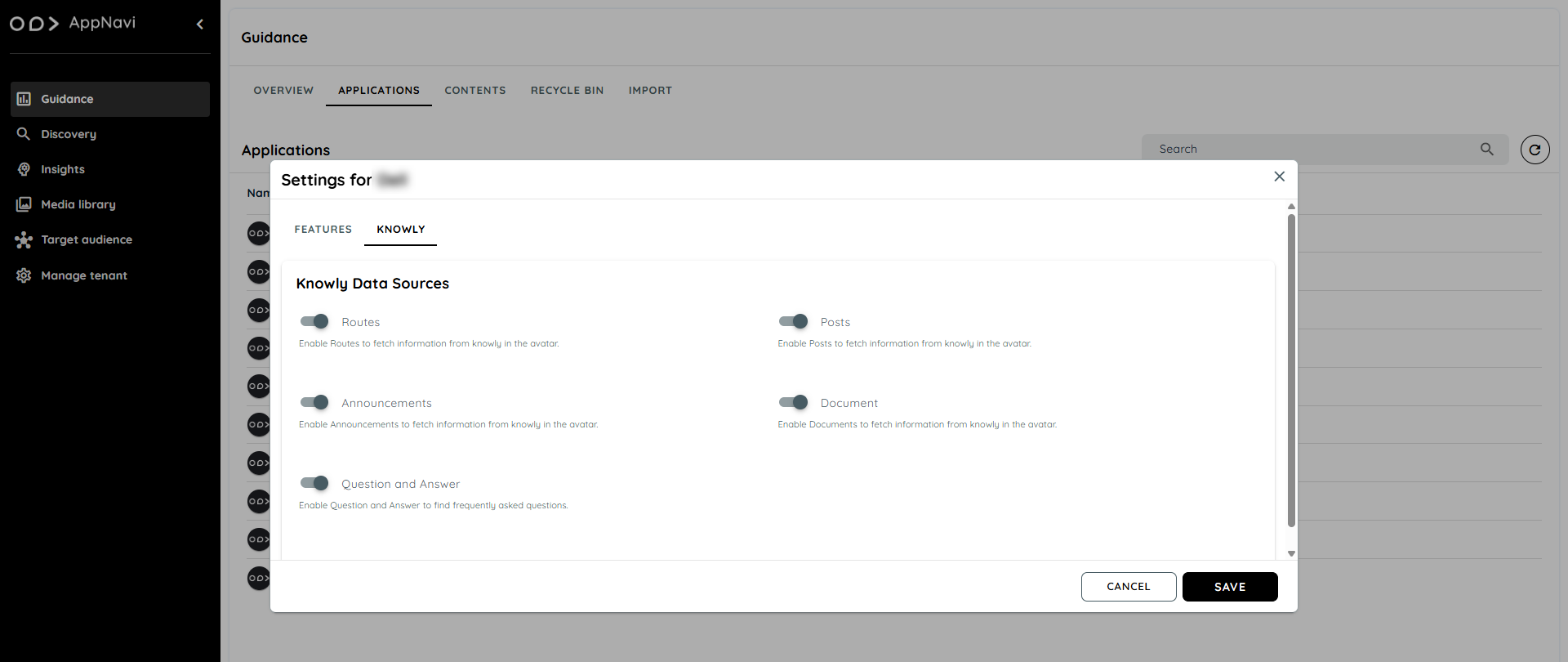Open Manage tenant in the sidebar
Screen dimensions: 1568x662
click(110, 275)
